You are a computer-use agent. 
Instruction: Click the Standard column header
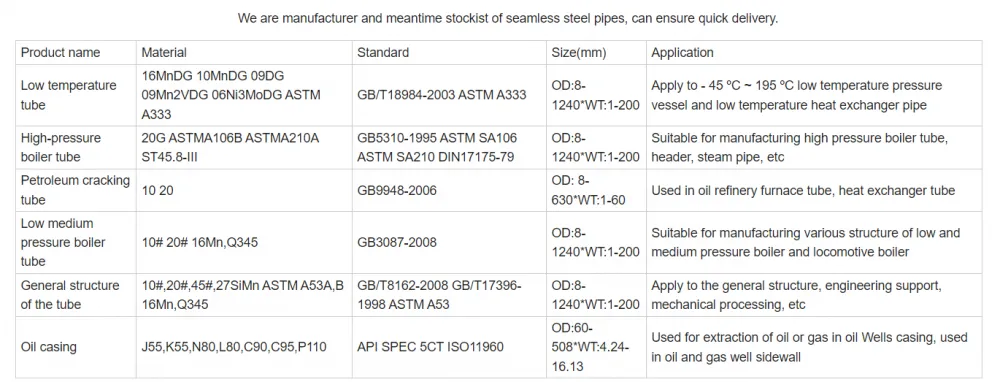(x=449, y=52)
